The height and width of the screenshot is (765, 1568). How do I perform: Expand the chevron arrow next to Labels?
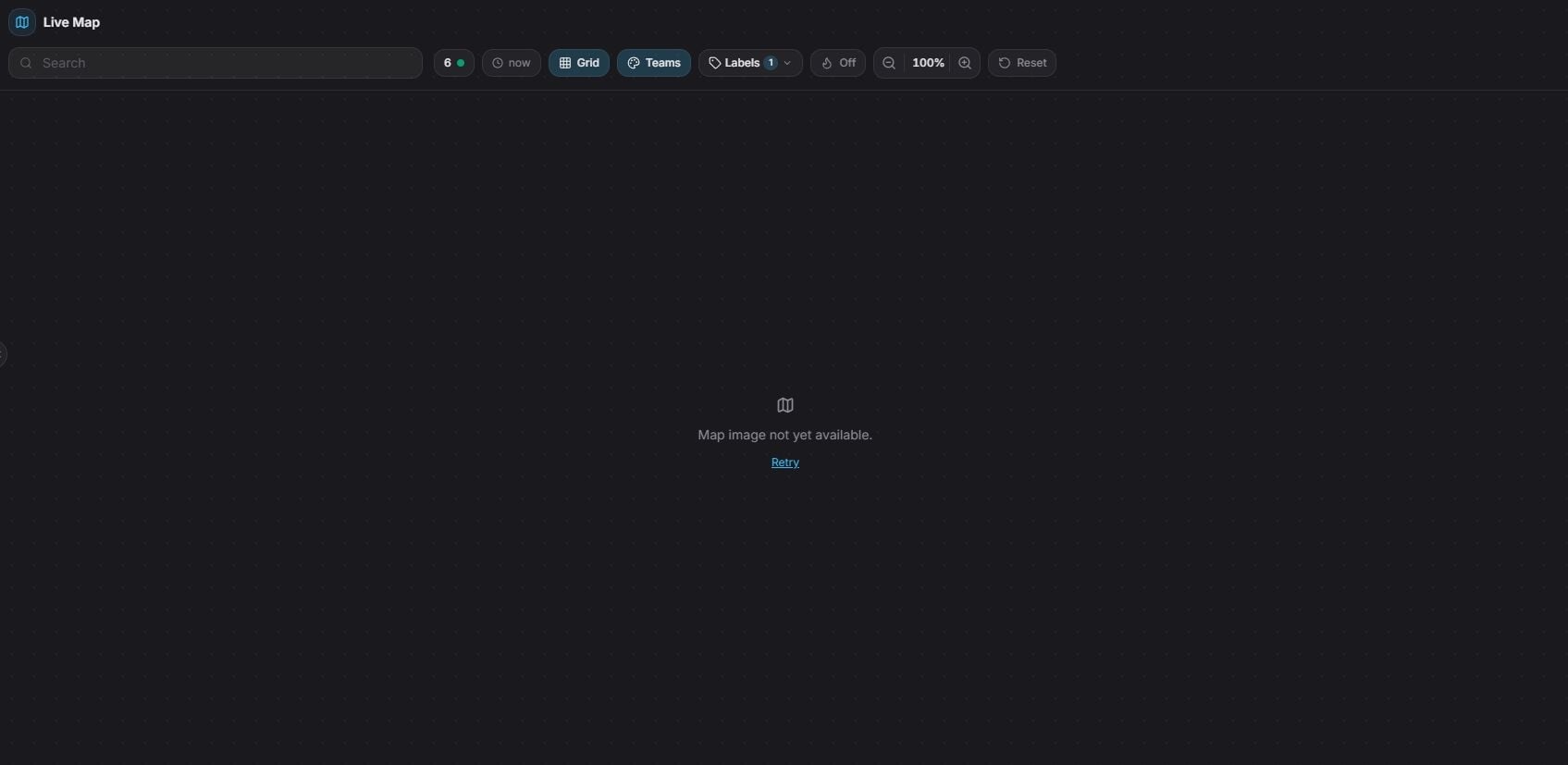(x=787, y=63)
